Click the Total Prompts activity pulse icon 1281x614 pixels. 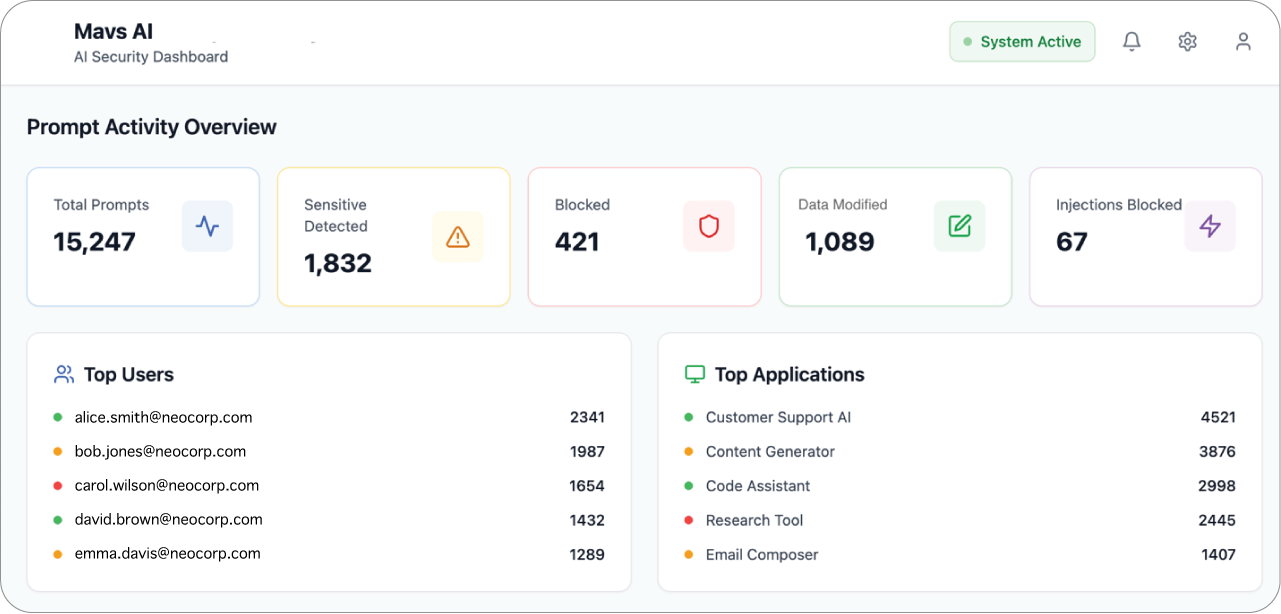click(207, 226)
